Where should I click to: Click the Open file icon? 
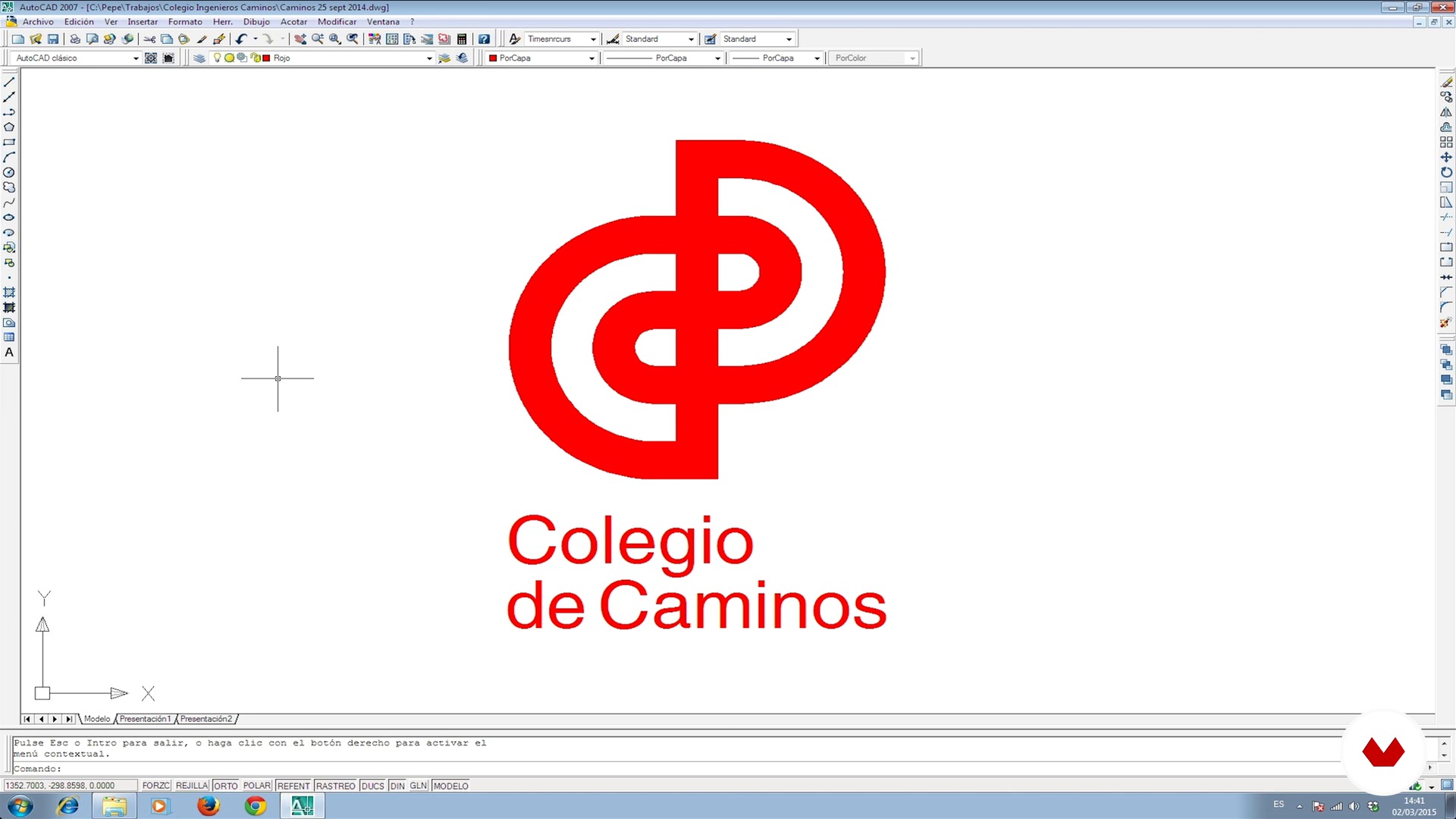click(x=36, y=39)
